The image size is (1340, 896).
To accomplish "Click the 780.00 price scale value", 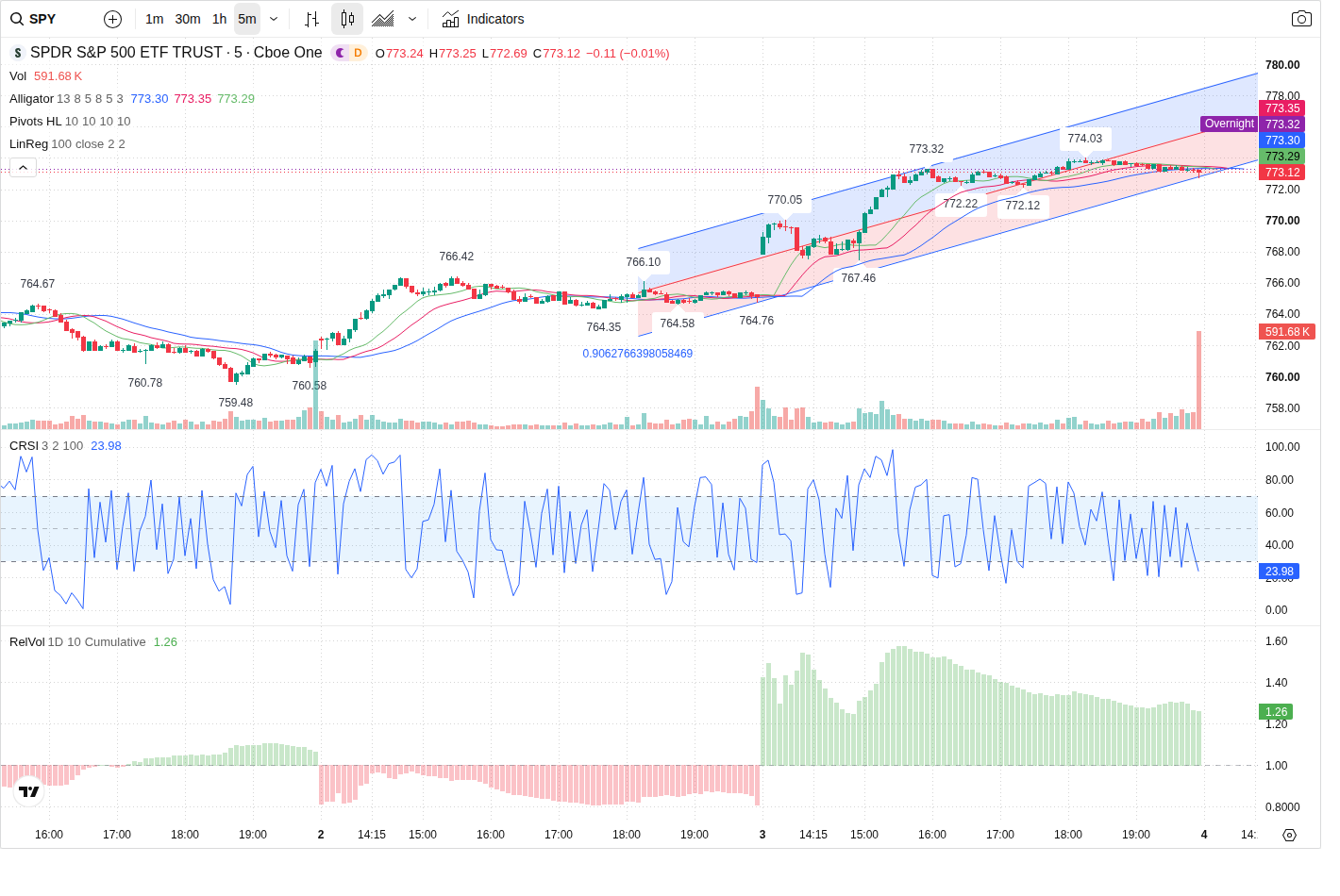I will click(1282, 65).
